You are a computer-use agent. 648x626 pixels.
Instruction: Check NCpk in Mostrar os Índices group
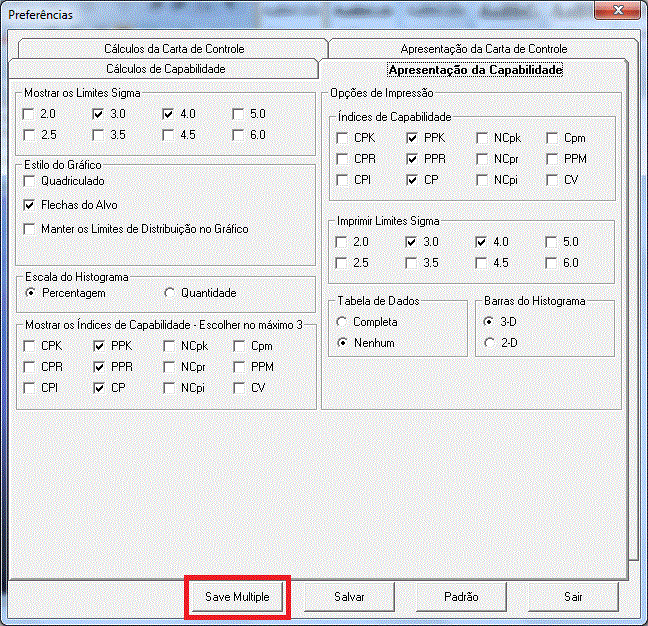point(169,346)
